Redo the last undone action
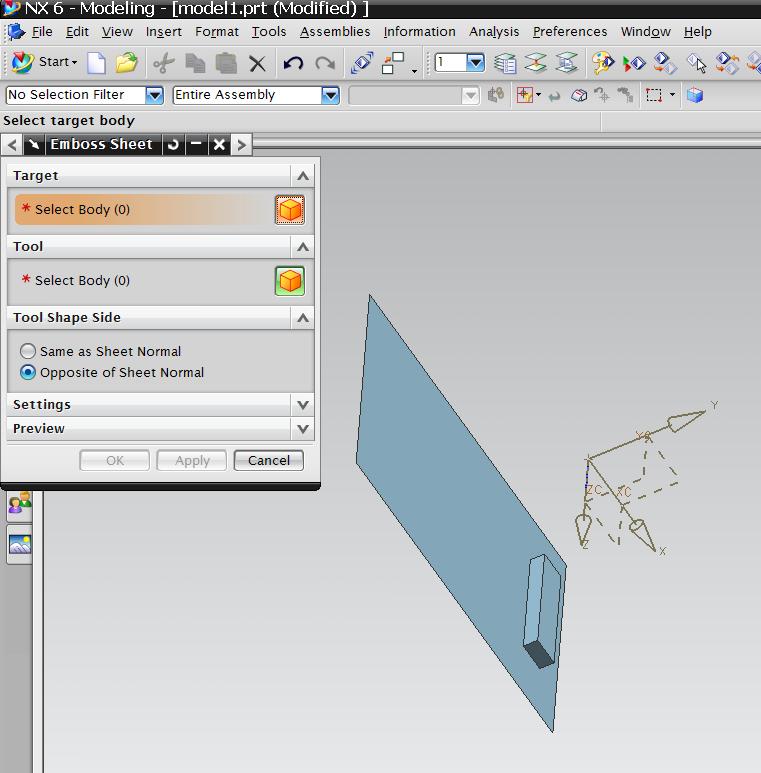 (325, 64)
